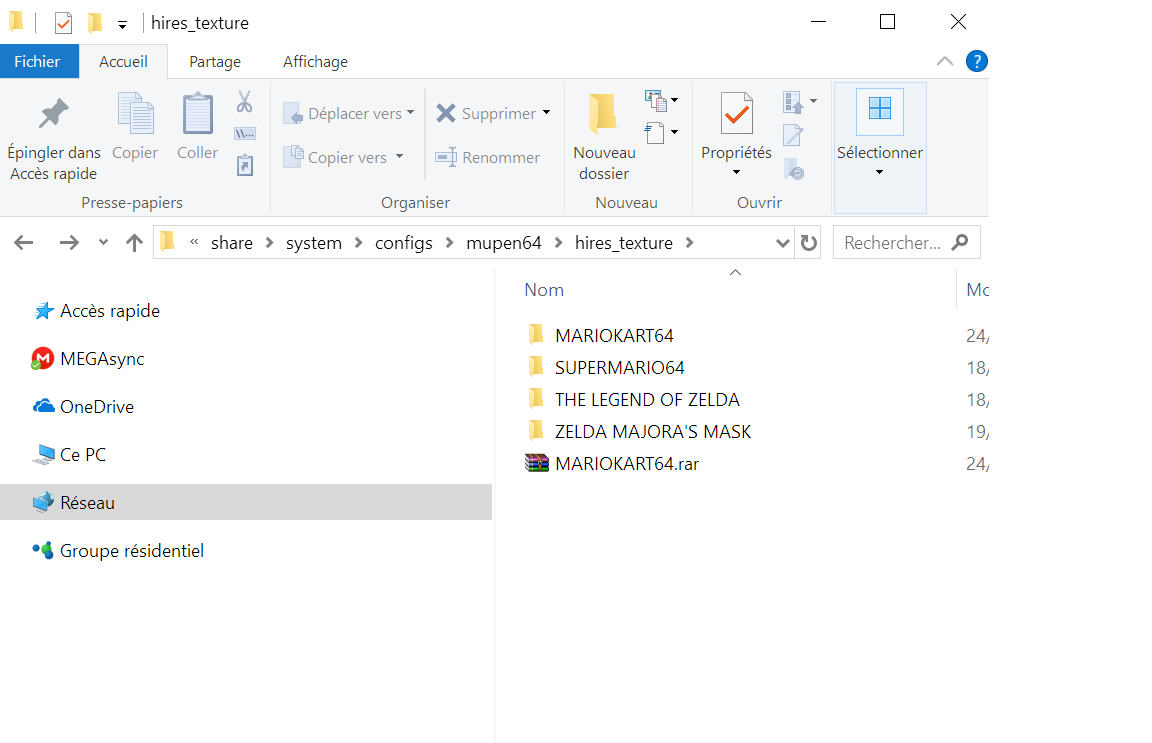1152x743 pixels.
Task: Click the edit pencil icon in Ouvrir group
Action: [x=793, y=135]
